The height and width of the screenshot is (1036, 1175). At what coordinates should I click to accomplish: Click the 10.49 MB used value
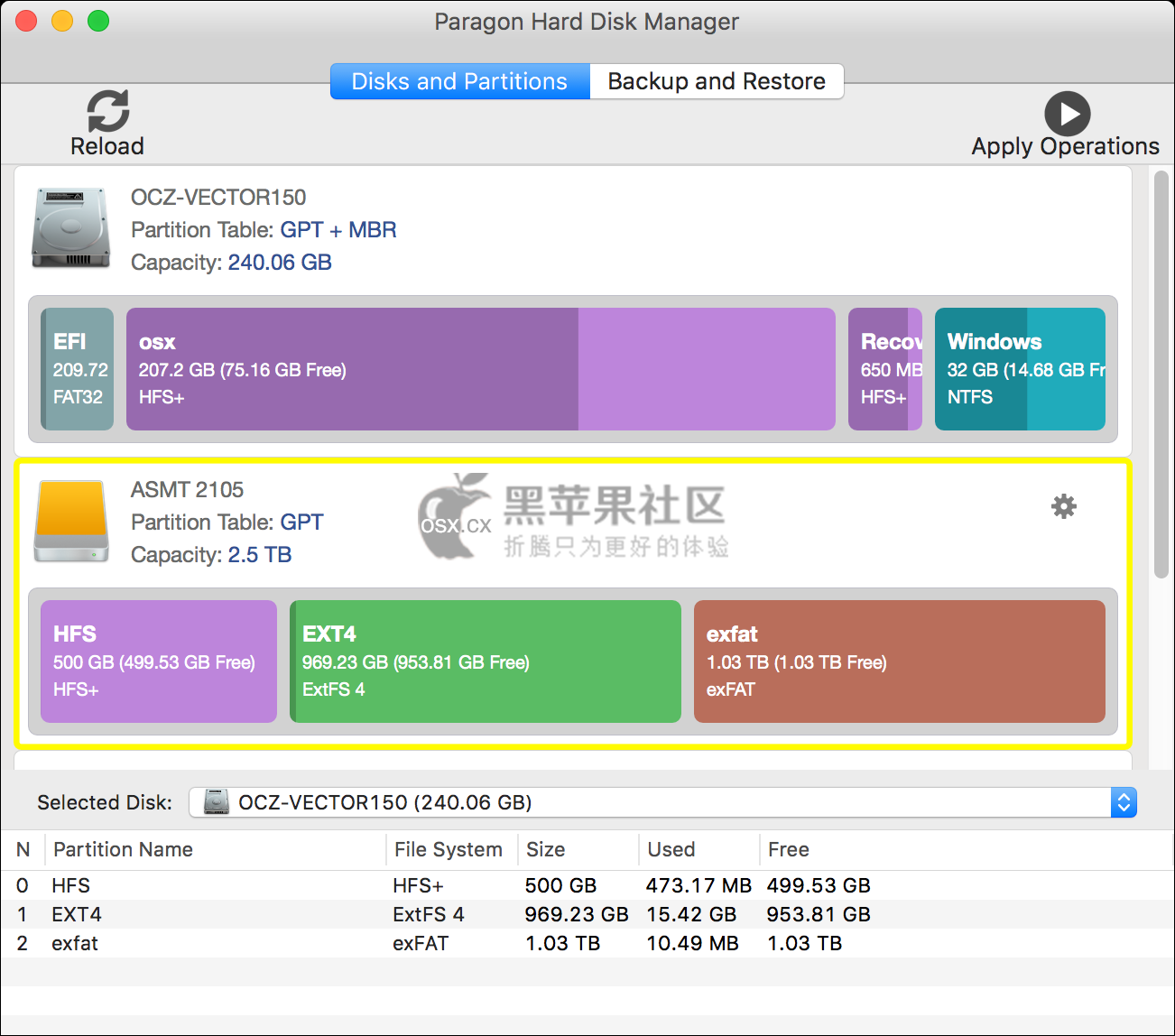[x=692, y=943]
